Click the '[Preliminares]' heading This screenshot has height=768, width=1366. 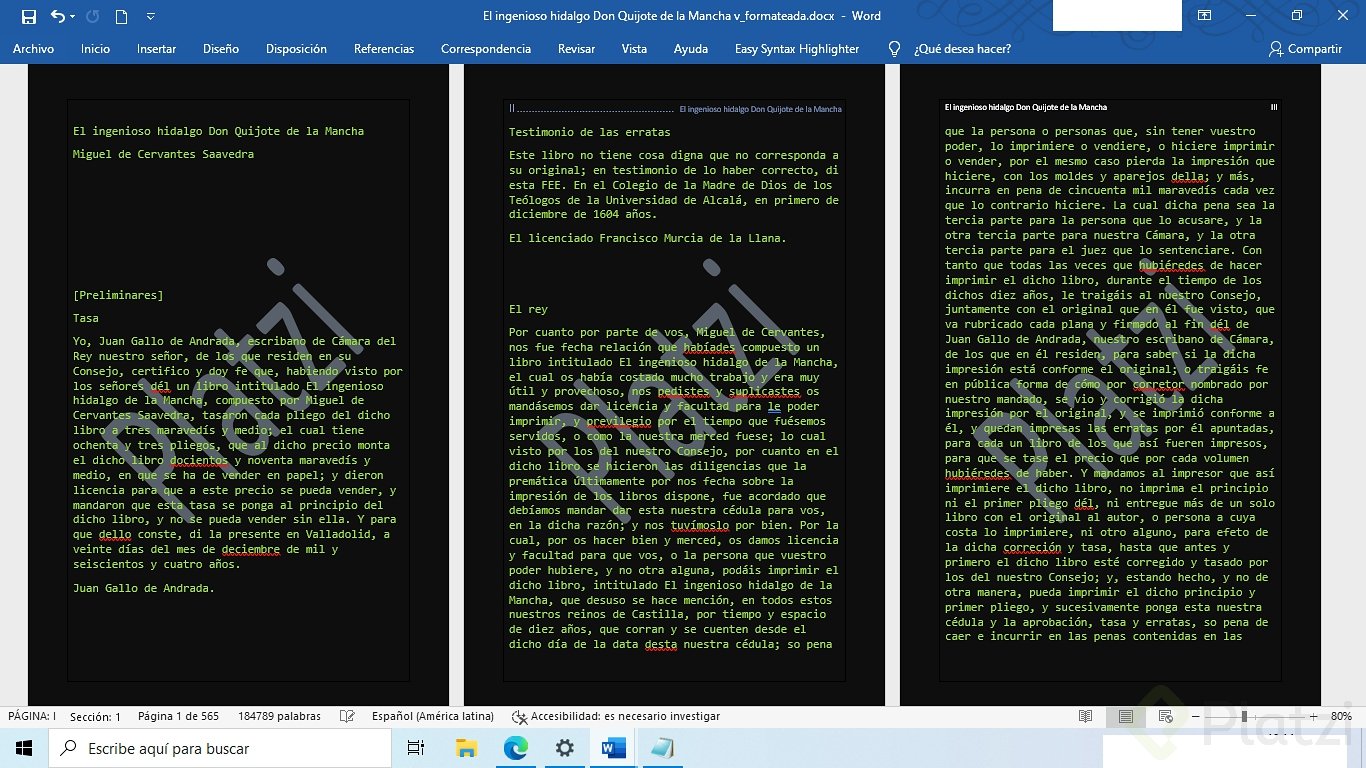(118, 295)
